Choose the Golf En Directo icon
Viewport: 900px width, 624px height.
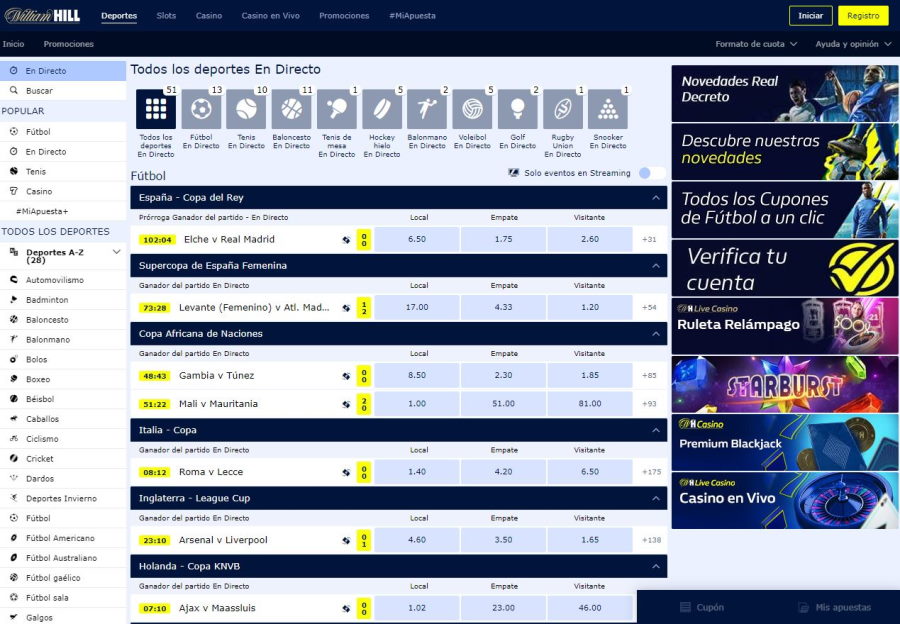tap(518, 109)
